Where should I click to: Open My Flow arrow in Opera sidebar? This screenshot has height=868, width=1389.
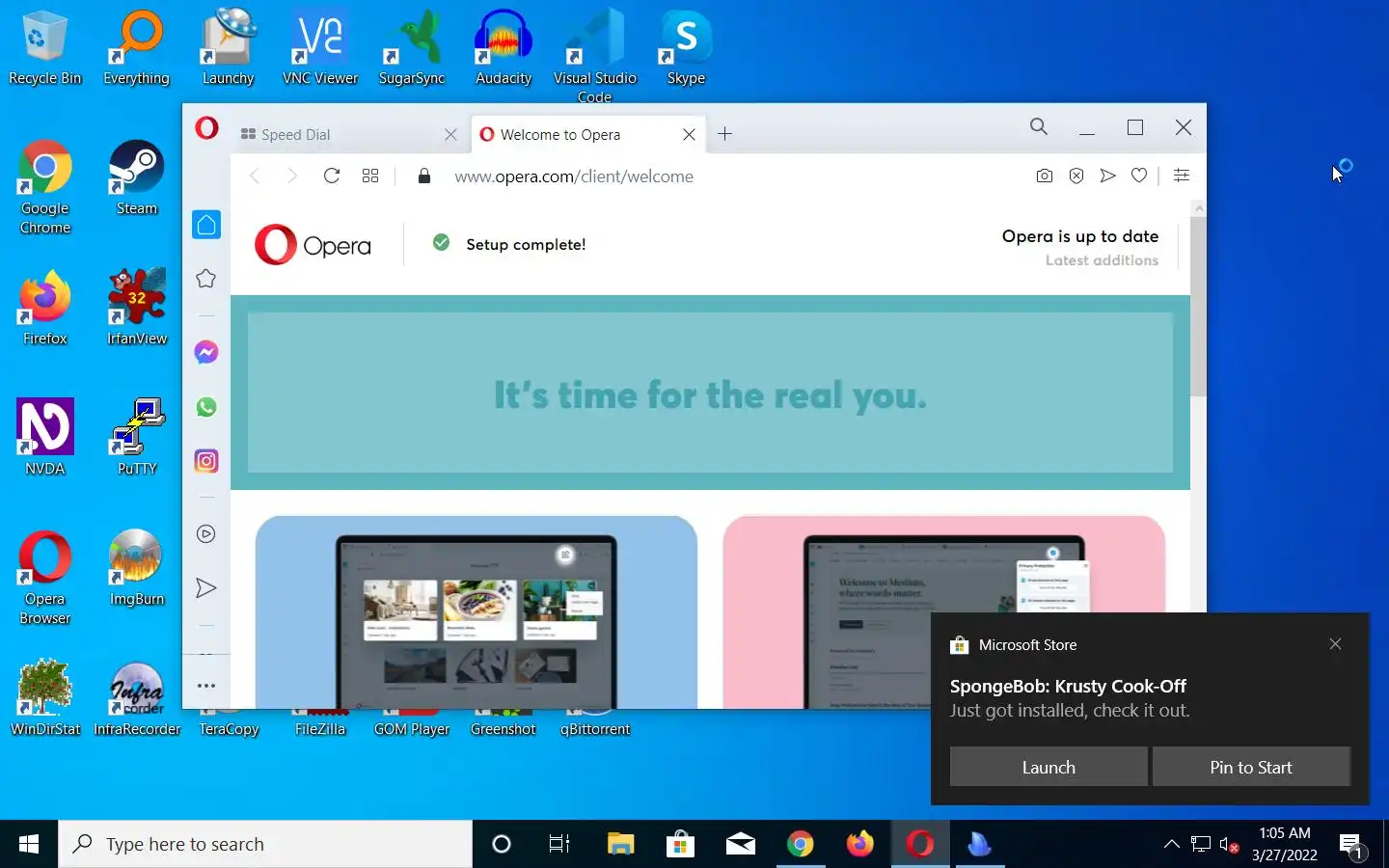(x=206, y=588)
